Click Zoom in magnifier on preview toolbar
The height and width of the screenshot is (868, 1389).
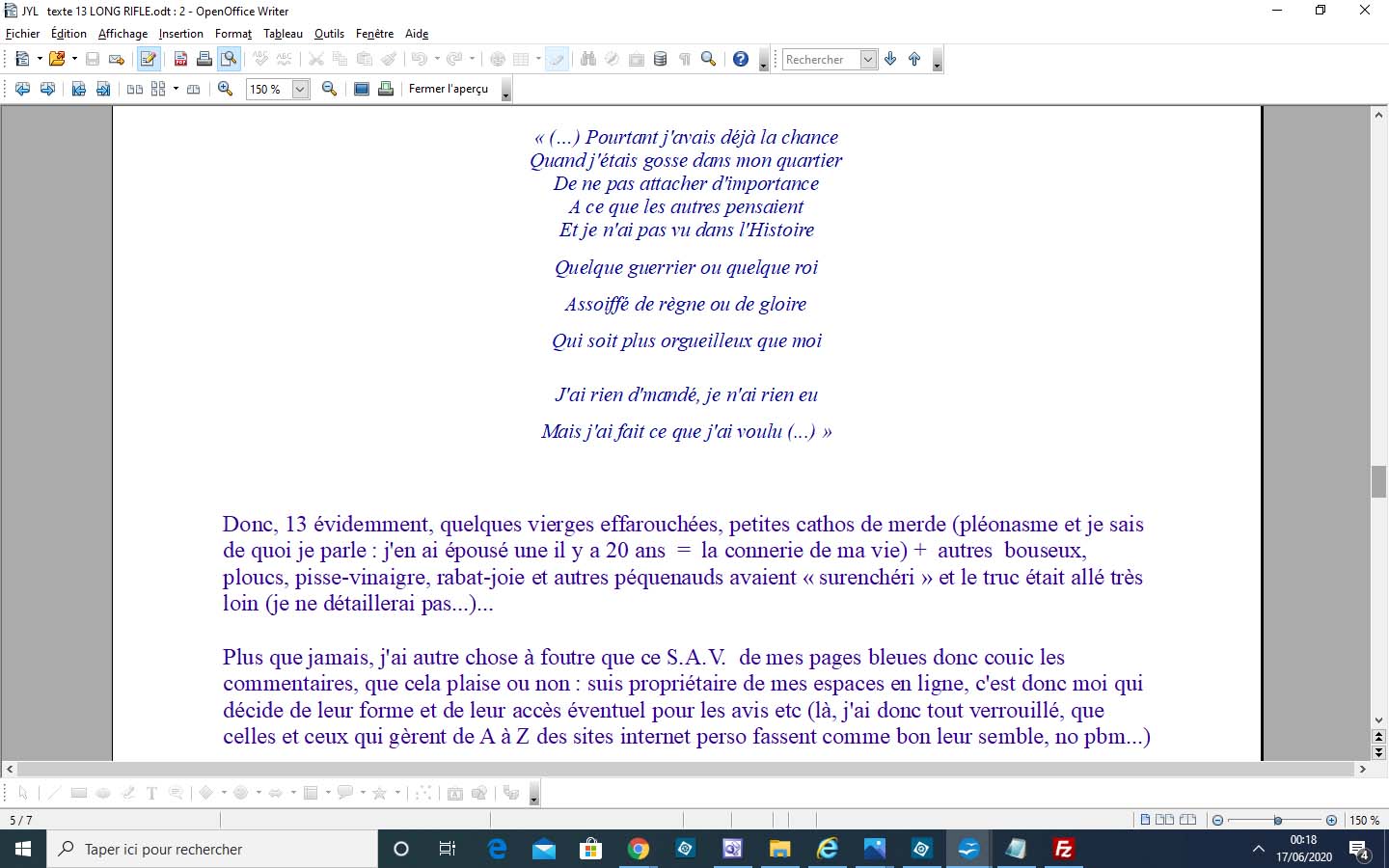(x=226, y=89)
